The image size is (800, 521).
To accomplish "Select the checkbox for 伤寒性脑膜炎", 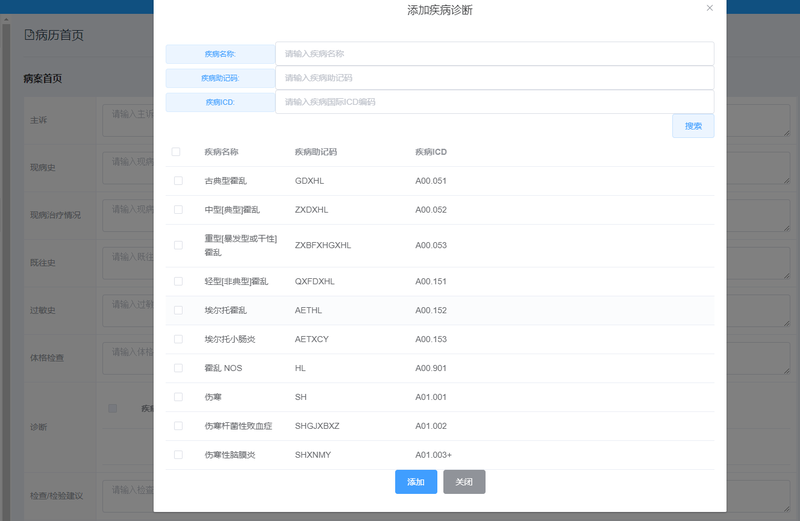I will click(178, 455).
